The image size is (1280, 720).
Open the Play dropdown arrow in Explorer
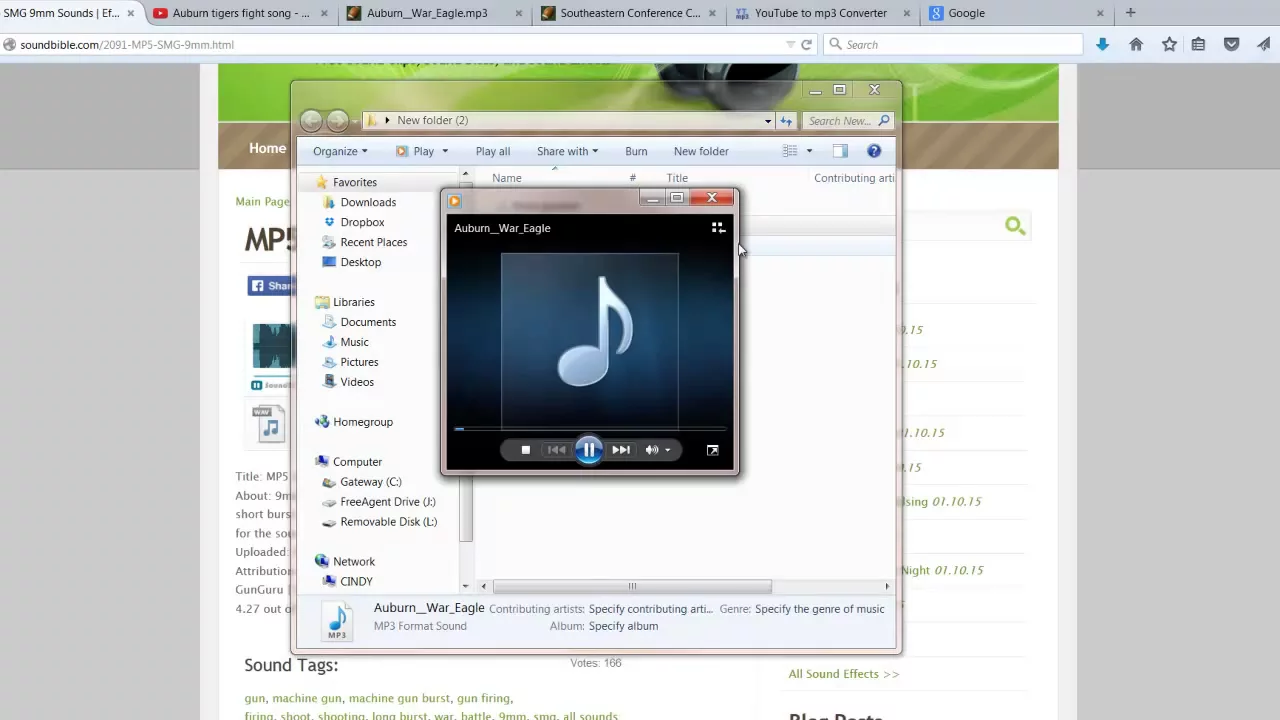click(x=445, y=151)
